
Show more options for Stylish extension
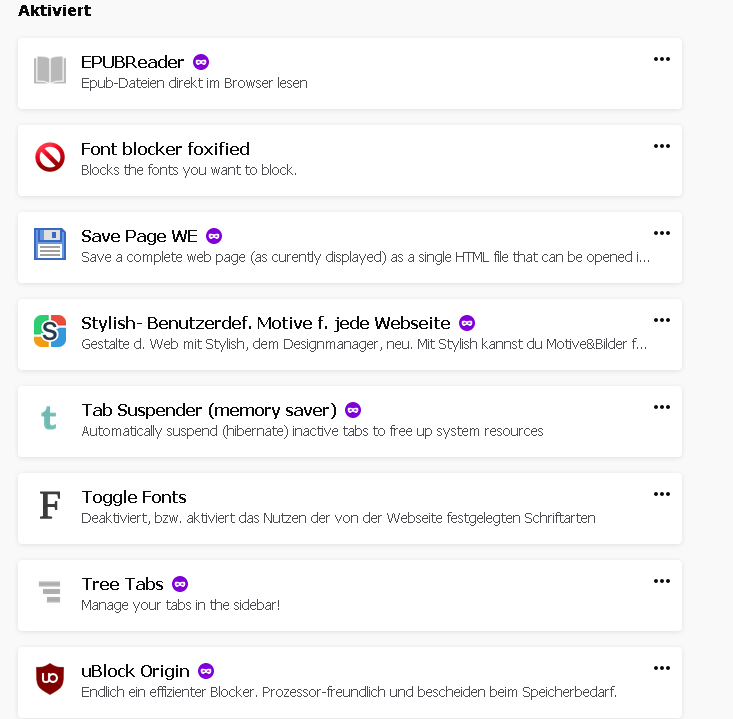[662, 320]
